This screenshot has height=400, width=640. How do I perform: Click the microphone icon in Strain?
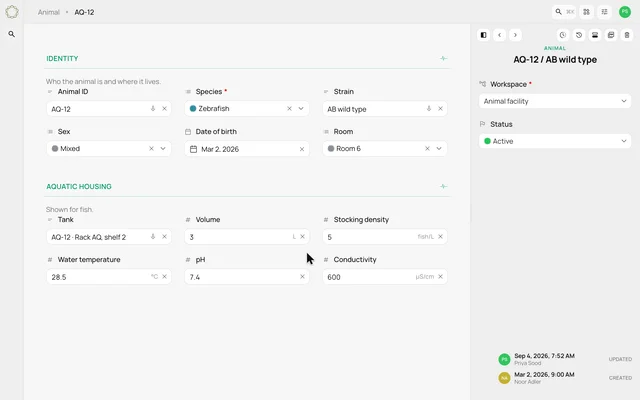pos(429,109)
